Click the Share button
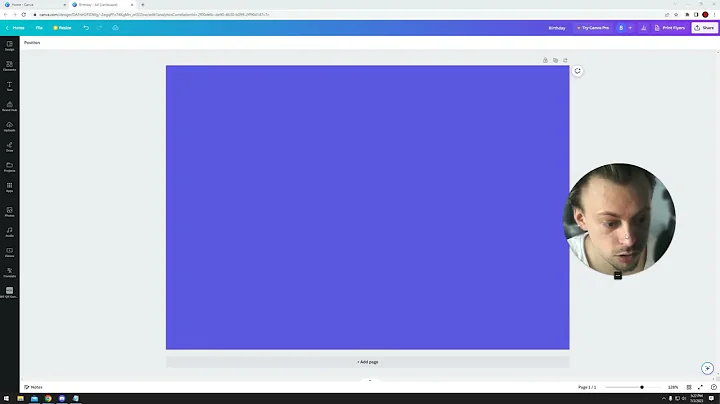Screen dimensions: 720x404 (x=704, y=28)
